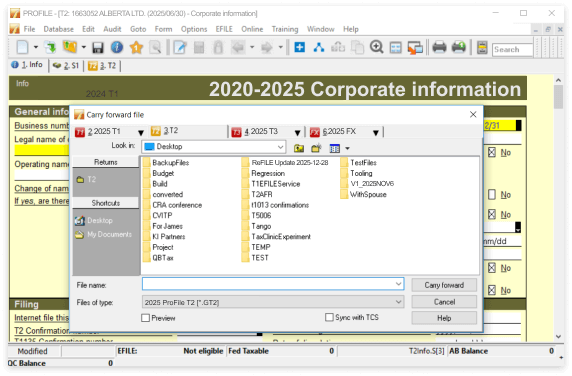Open the Files of type dropdown

[x=398, y=302]
